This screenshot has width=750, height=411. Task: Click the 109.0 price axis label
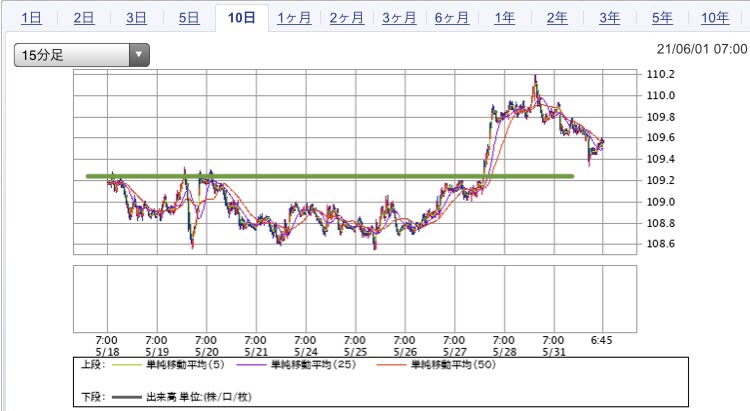point(661,202)
